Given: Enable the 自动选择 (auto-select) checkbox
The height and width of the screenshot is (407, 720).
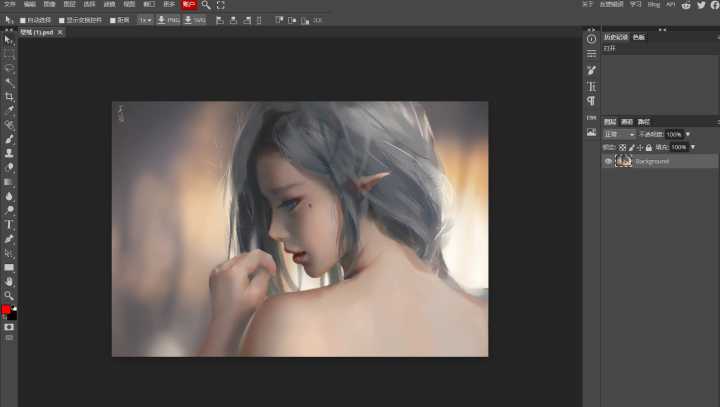Looking at the screenshot, I should click(x=23, y=20).
